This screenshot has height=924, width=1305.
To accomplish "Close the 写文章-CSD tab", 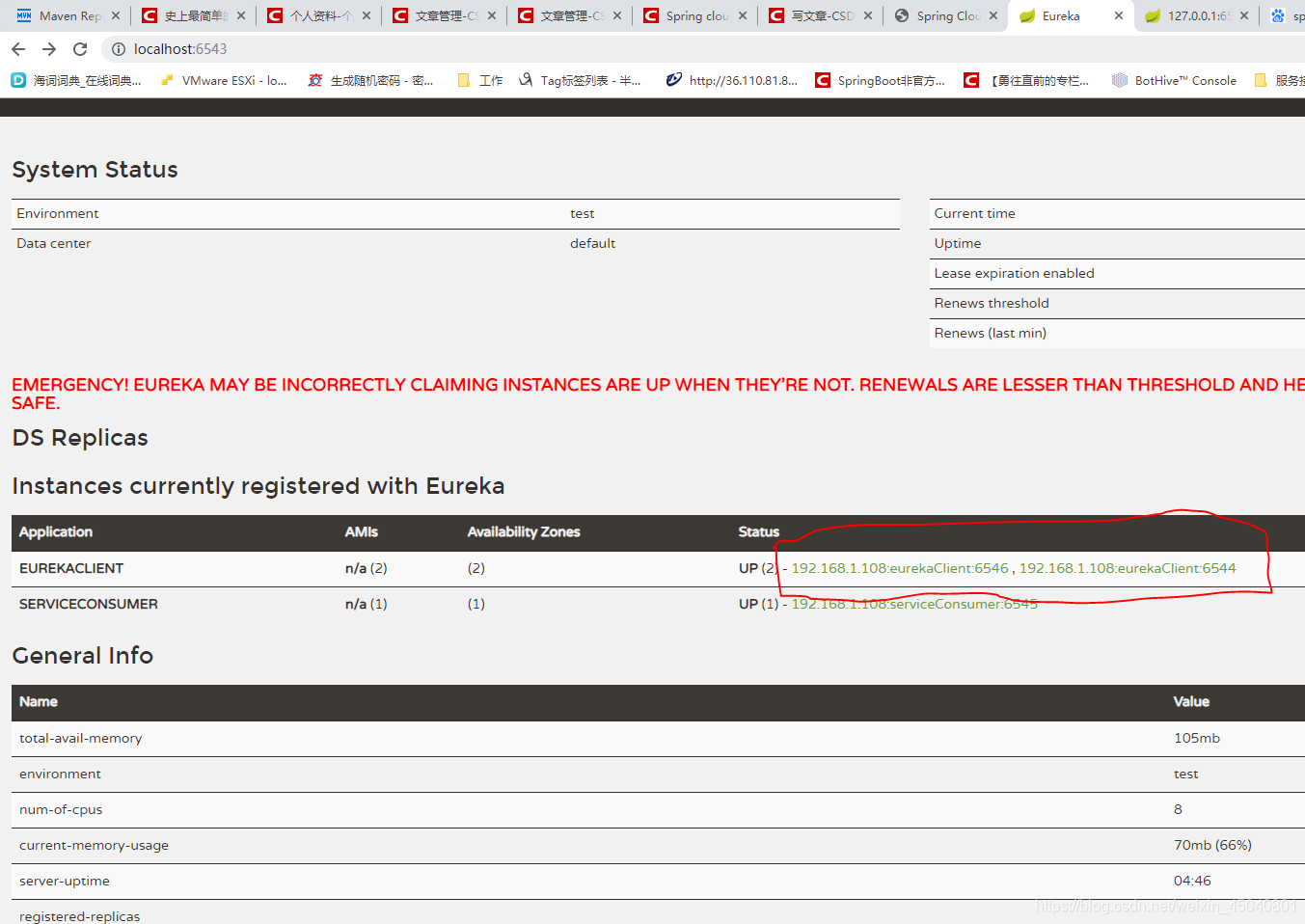I will 868,16.
